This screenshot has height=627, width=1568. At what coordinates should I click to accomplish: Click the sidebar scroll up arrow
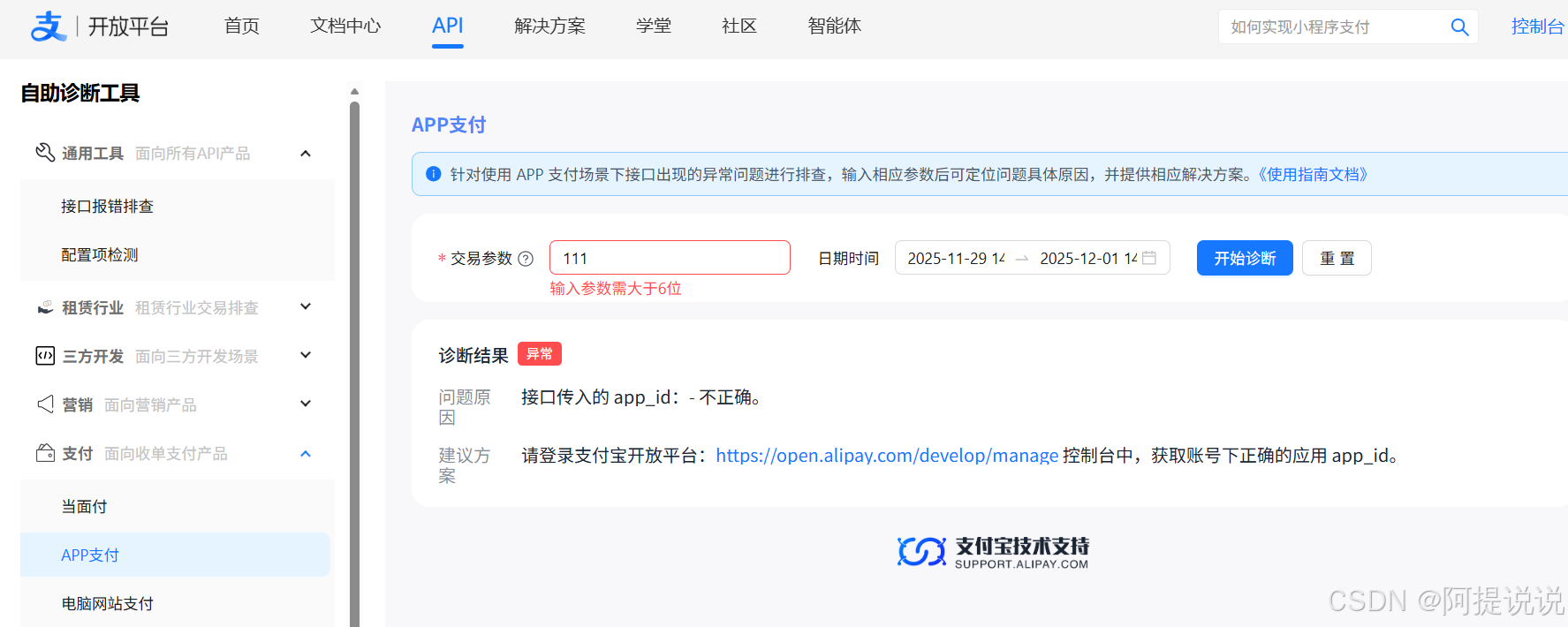(x=354, y=91)
